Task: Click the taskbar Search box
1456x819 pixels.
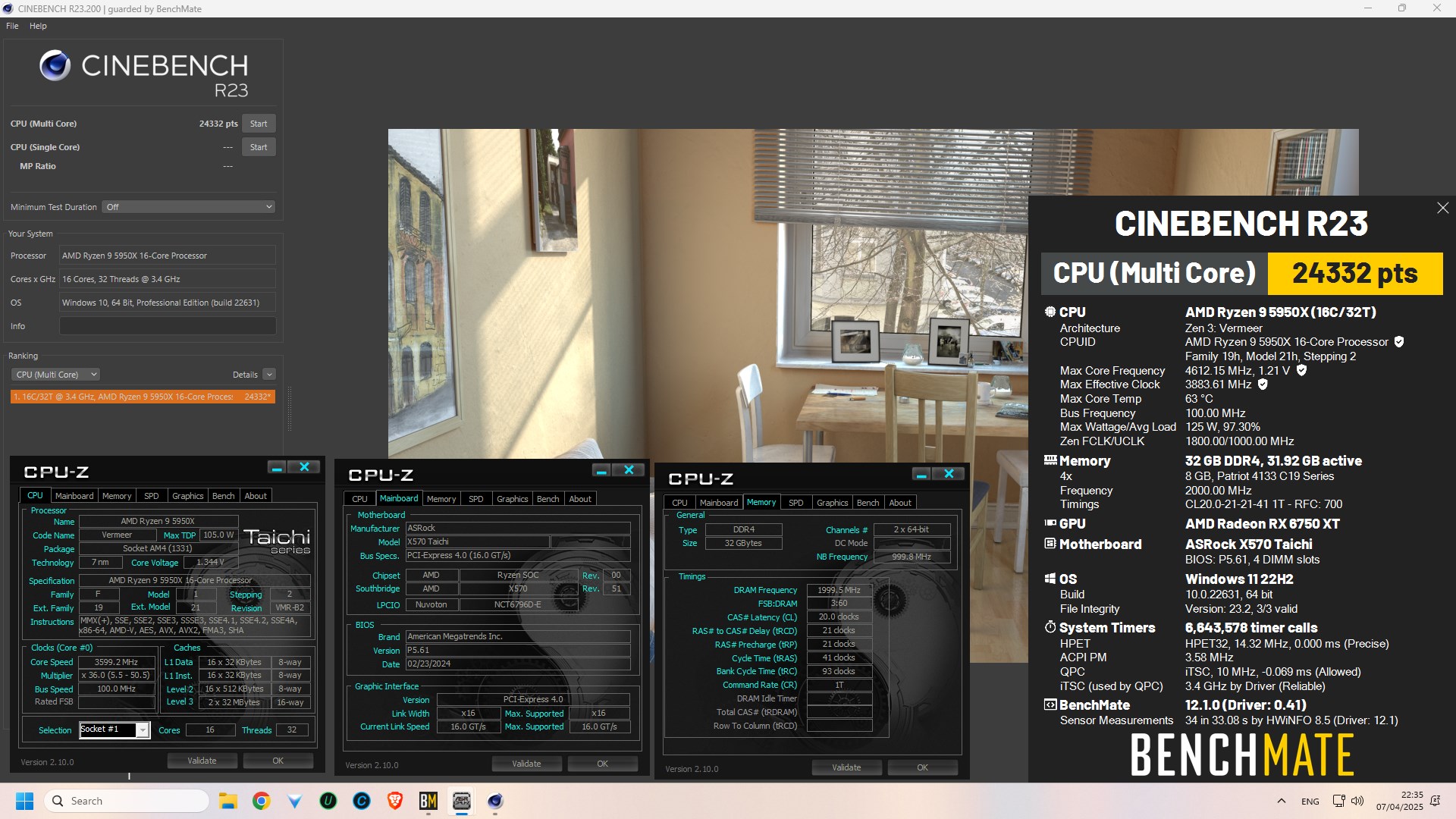Action: tap(127, 801)
